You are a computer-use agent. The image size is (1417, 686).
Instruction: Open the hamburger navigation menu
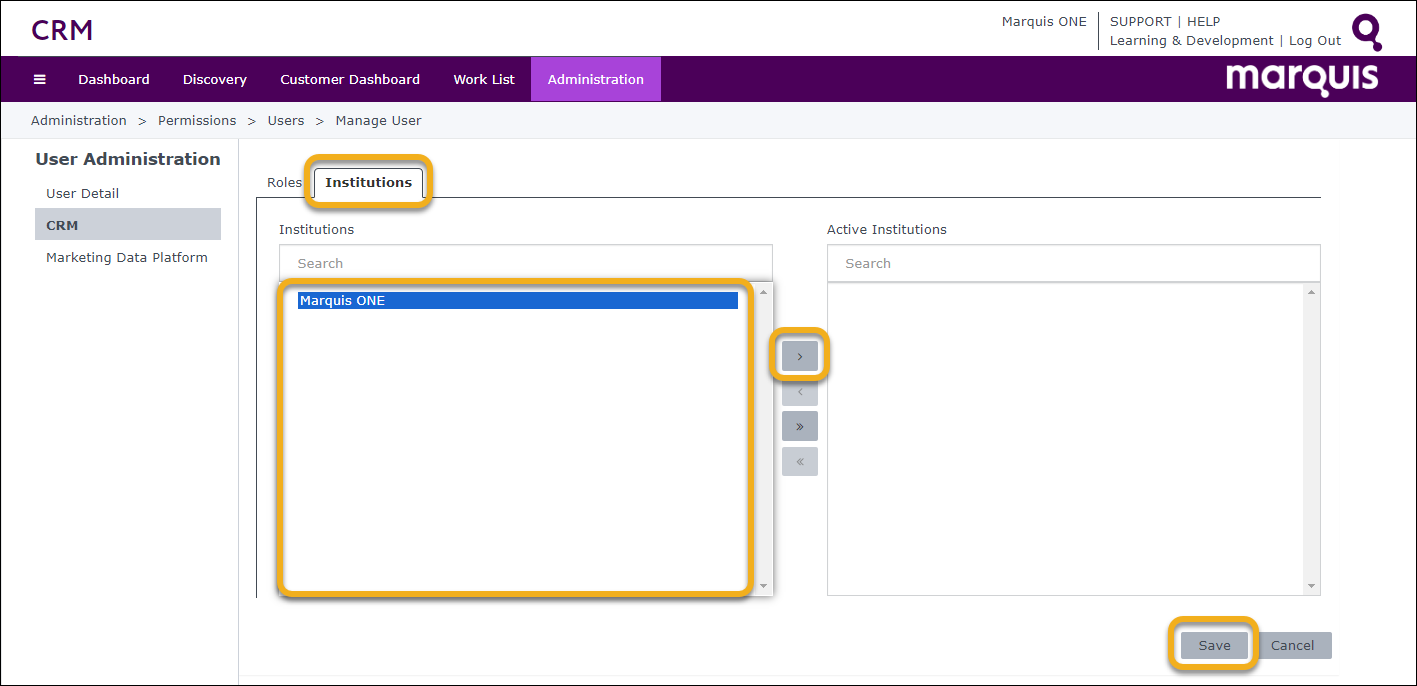40,79
